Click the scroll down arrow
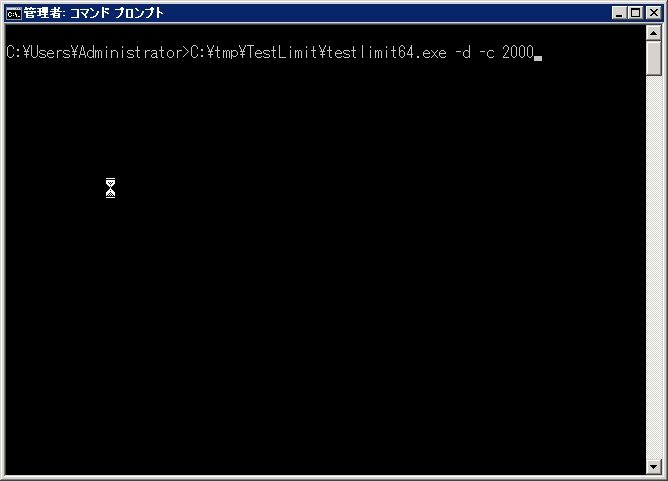Image resolution: width=668 pixels, height=481 pixels. tap(654, 467)
